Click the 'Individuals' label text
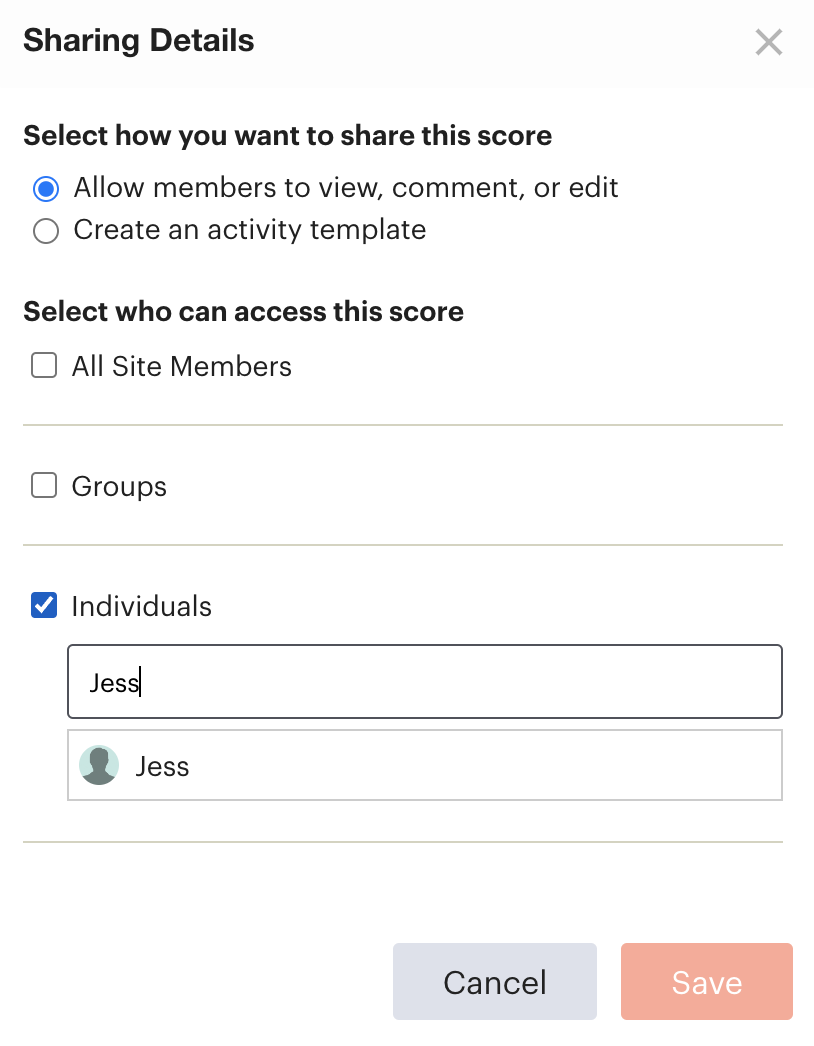 click(141, 606)
